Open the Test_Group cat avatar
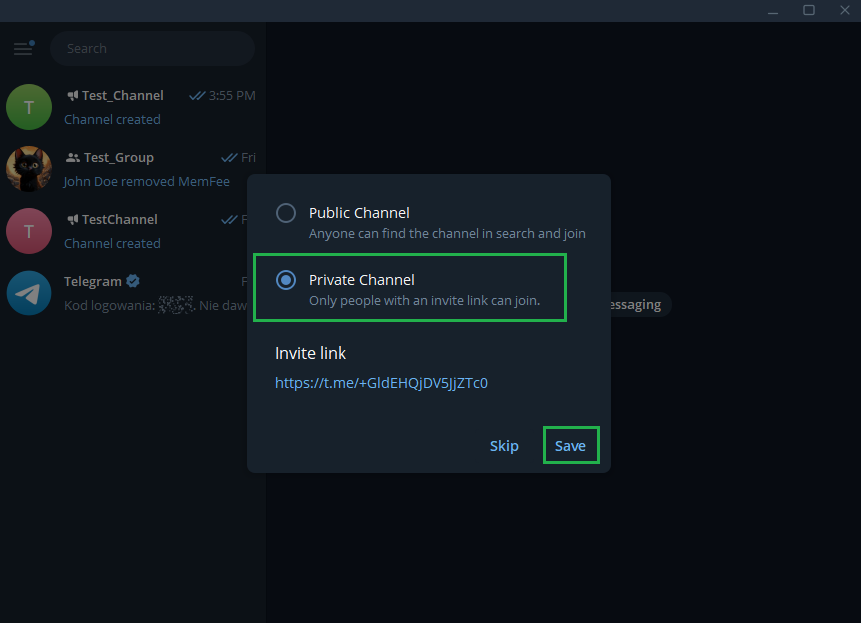The image size is (861, 623). pos(29,169)
